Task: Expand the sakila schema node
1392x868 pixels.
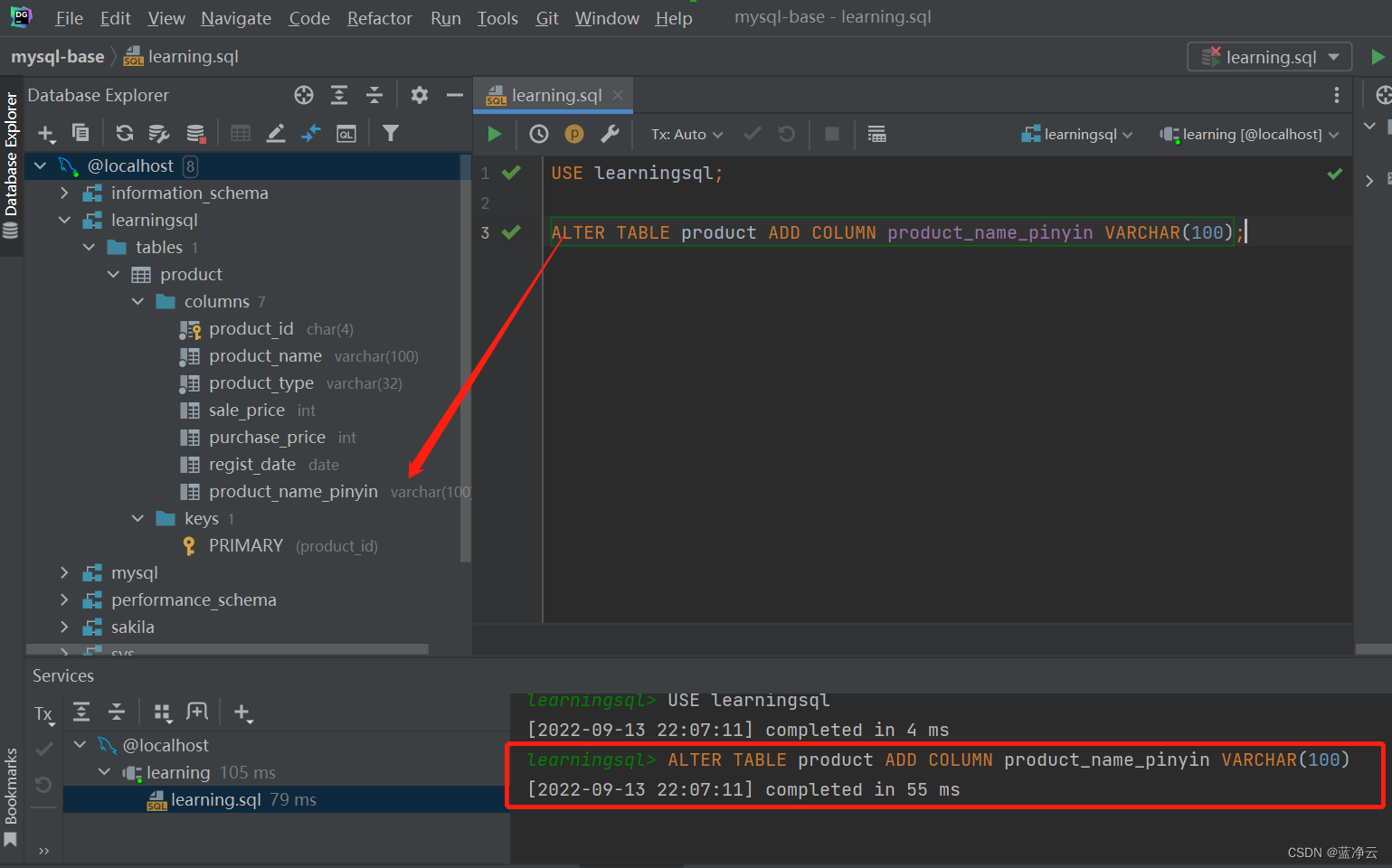Action: 64,627
